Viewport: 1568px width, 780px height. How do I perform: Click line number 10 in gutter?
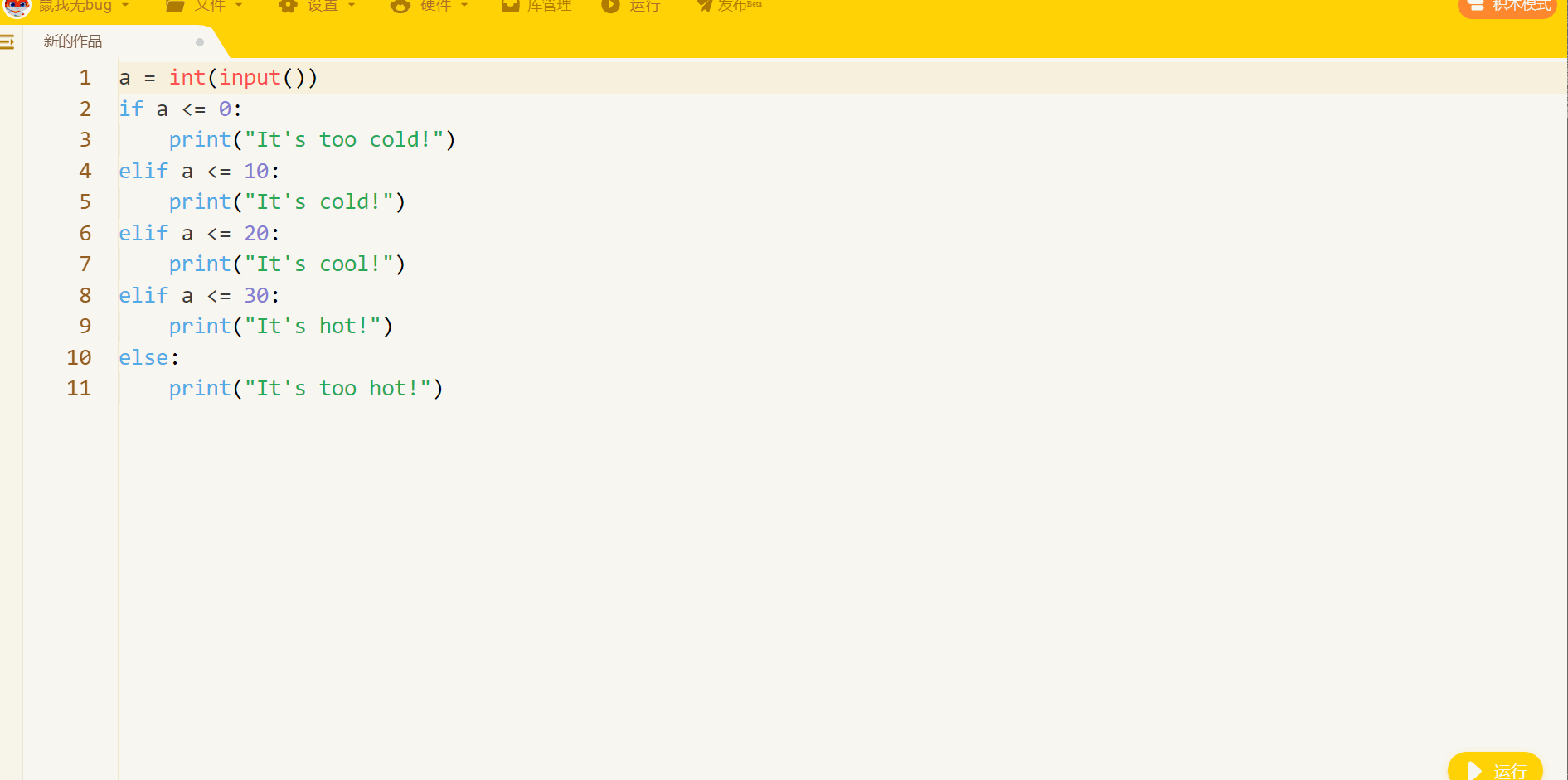click(79, 357)
